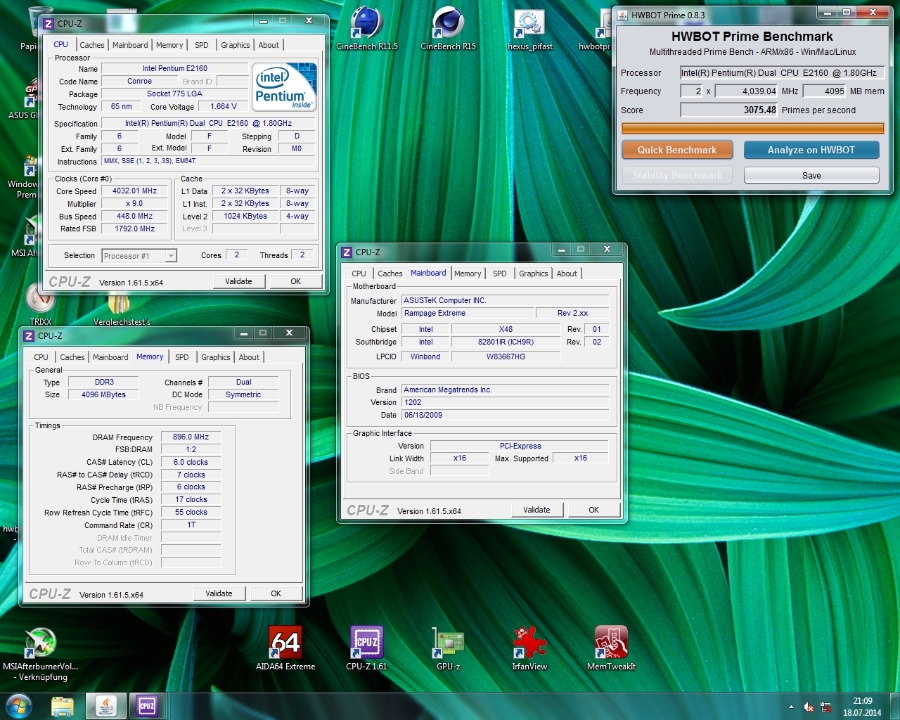Click the Intel Pentium inside logo
This screenshot has height=720, width=900.
[x=284, y=87]
